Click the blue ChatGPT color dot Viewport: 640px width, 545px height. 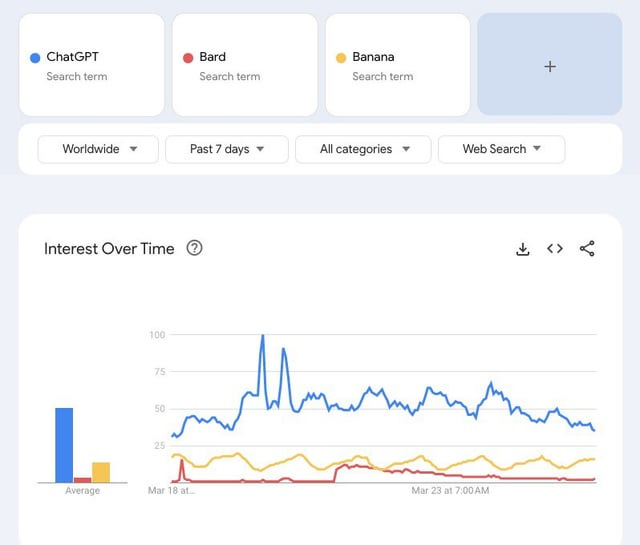click(35, 58)
